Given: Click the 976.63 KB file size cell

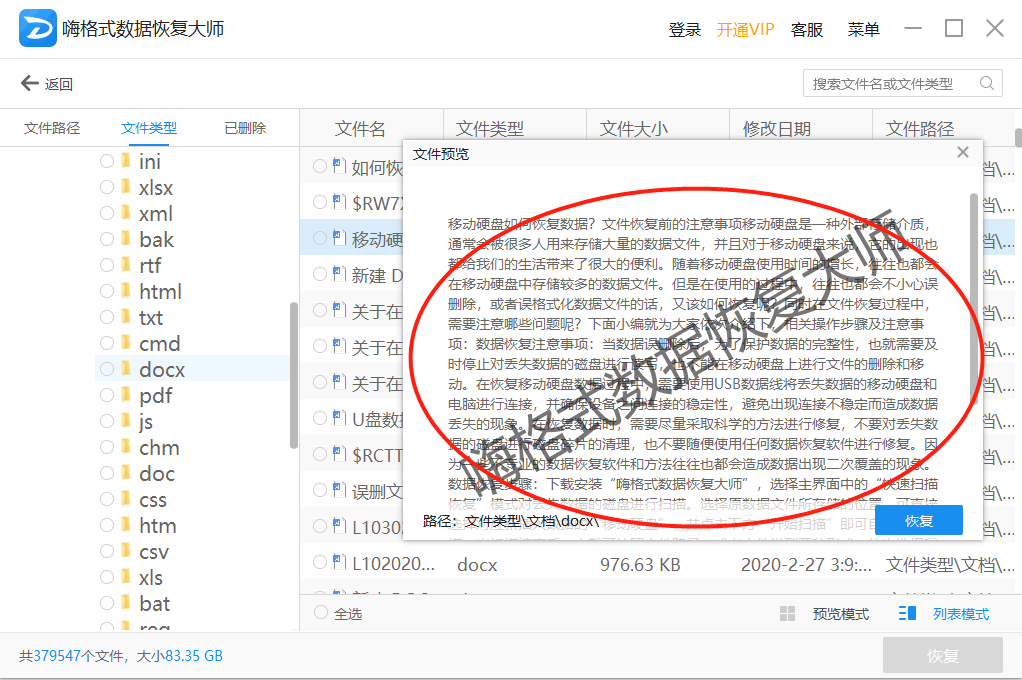Looking at the screenshot, I should point(640,565).
